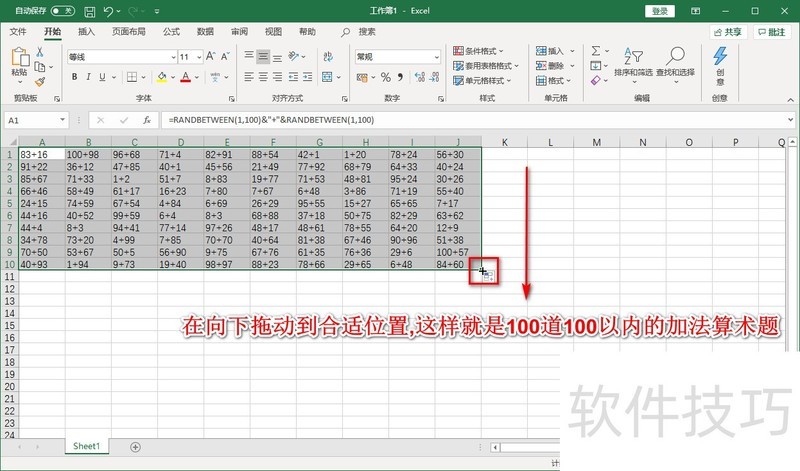
Task: Collapse the ribbon with the chevron
Action: coord(790,100)
